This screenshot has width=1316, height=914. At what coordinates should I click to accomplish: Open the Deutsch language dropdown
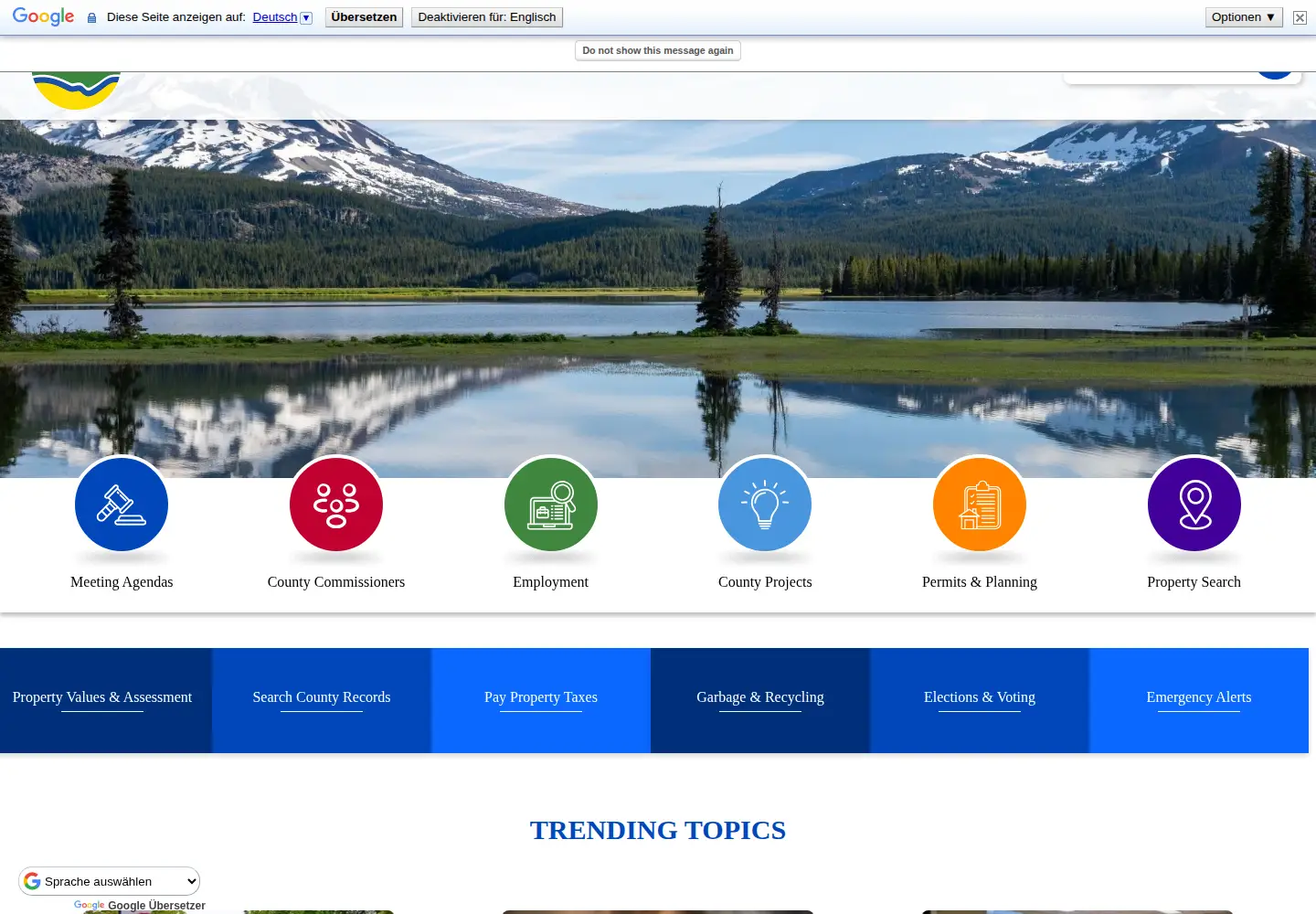tap(282, 17)
